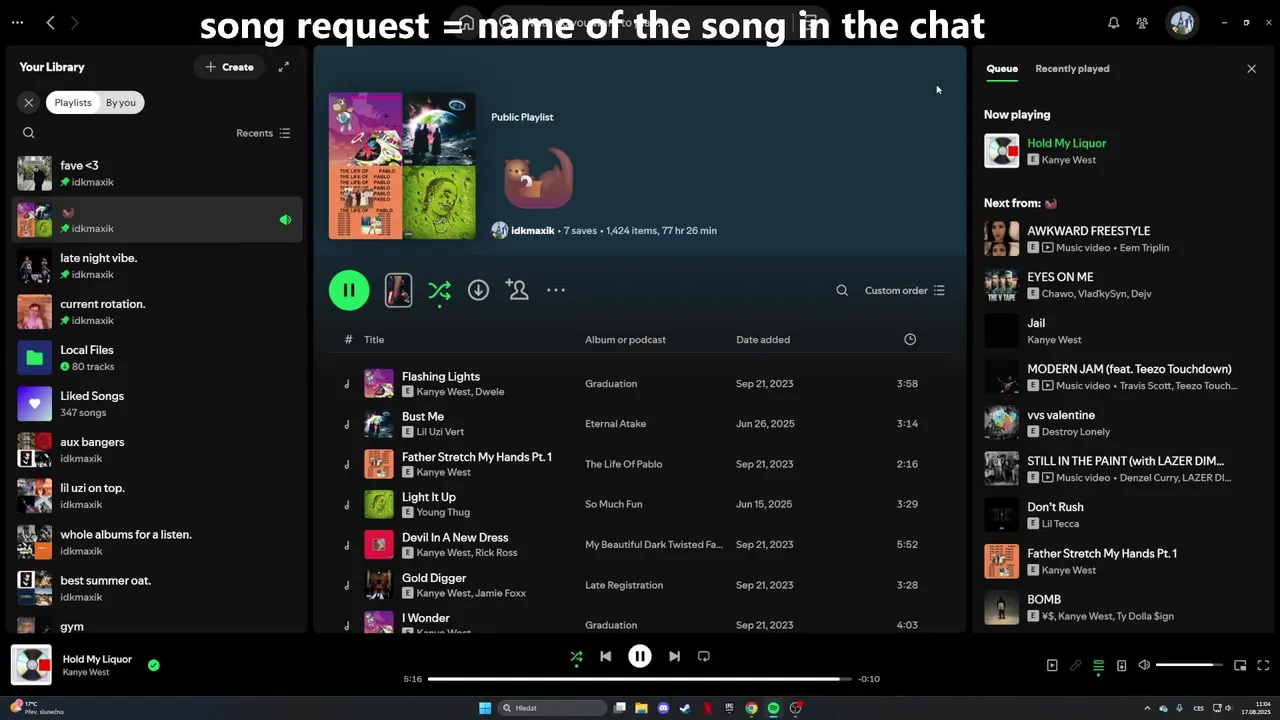Skip to next track

[x=674, y=656]
